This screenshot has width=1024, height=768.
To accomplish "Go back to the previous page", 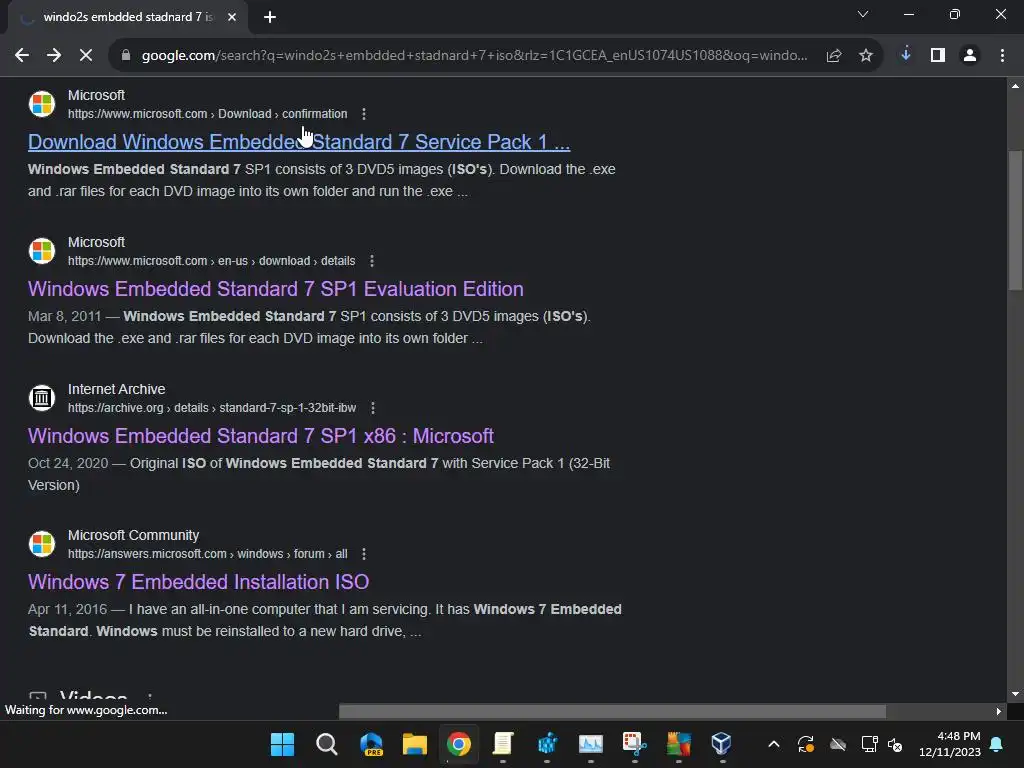I will (22, 56).
